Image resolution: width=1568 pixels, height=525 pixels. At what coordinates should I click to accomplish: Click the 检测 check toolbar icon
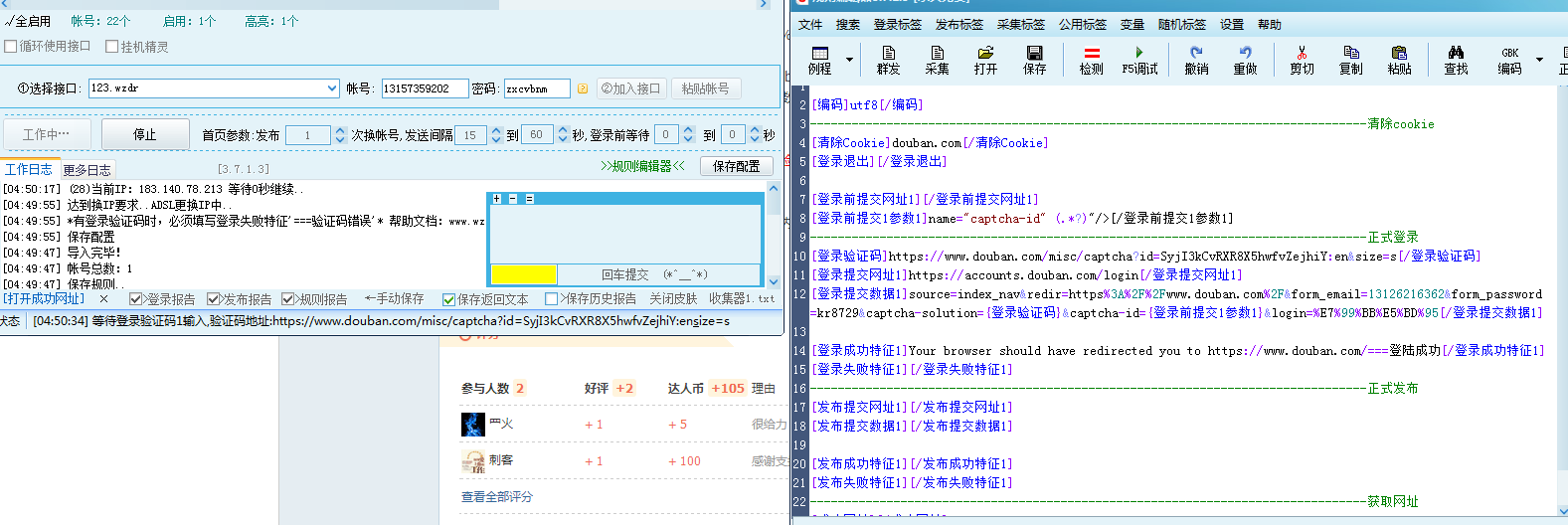click(x=1091, y=60)
